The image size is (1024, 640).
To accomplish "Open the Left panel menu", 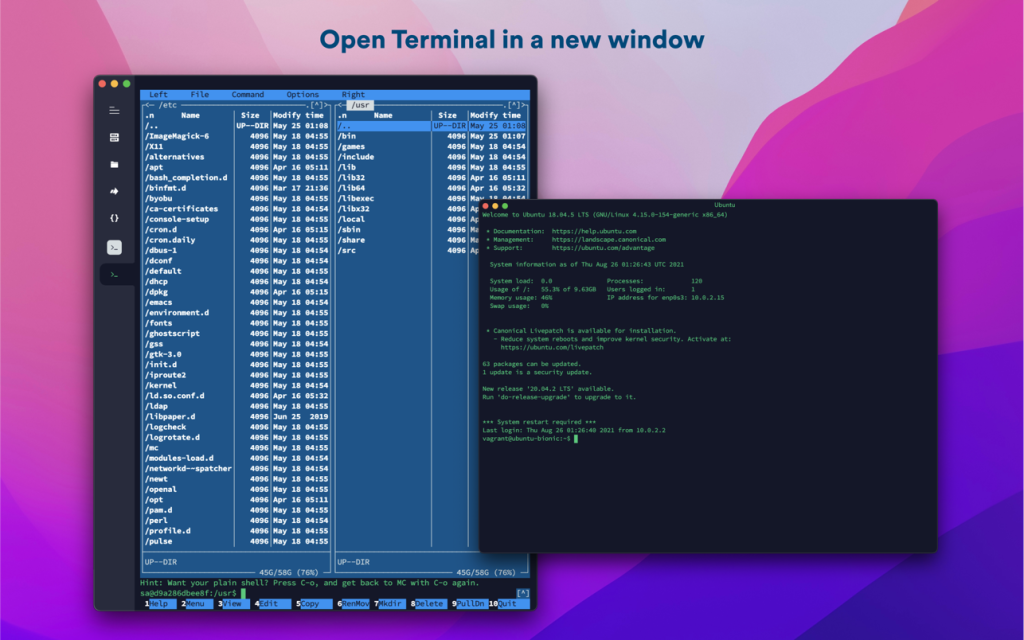I will 158,95.
